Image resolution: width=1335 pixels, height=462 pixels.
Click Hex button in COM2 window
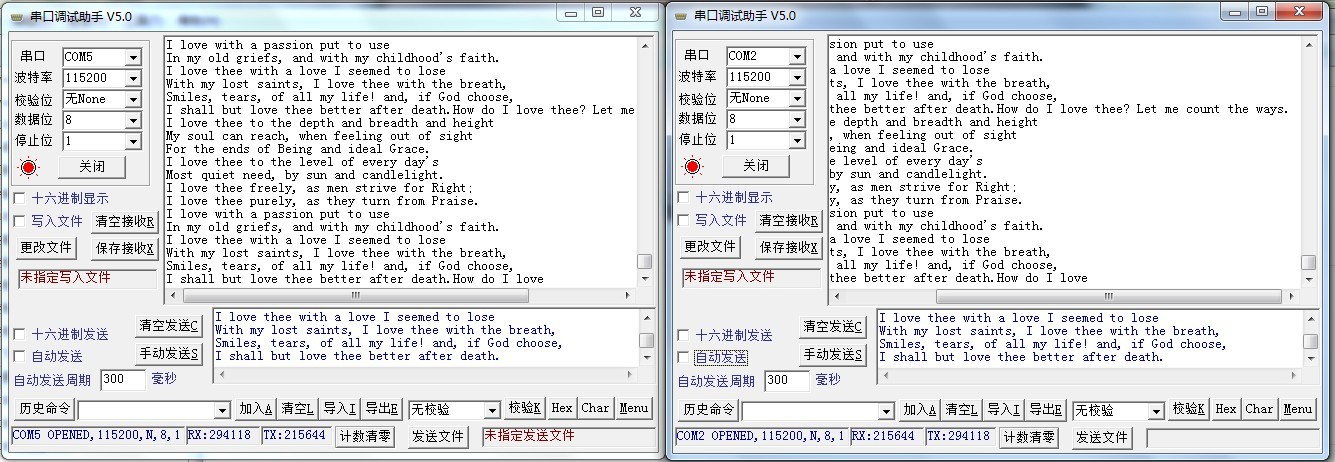(x=1226, y=409)
